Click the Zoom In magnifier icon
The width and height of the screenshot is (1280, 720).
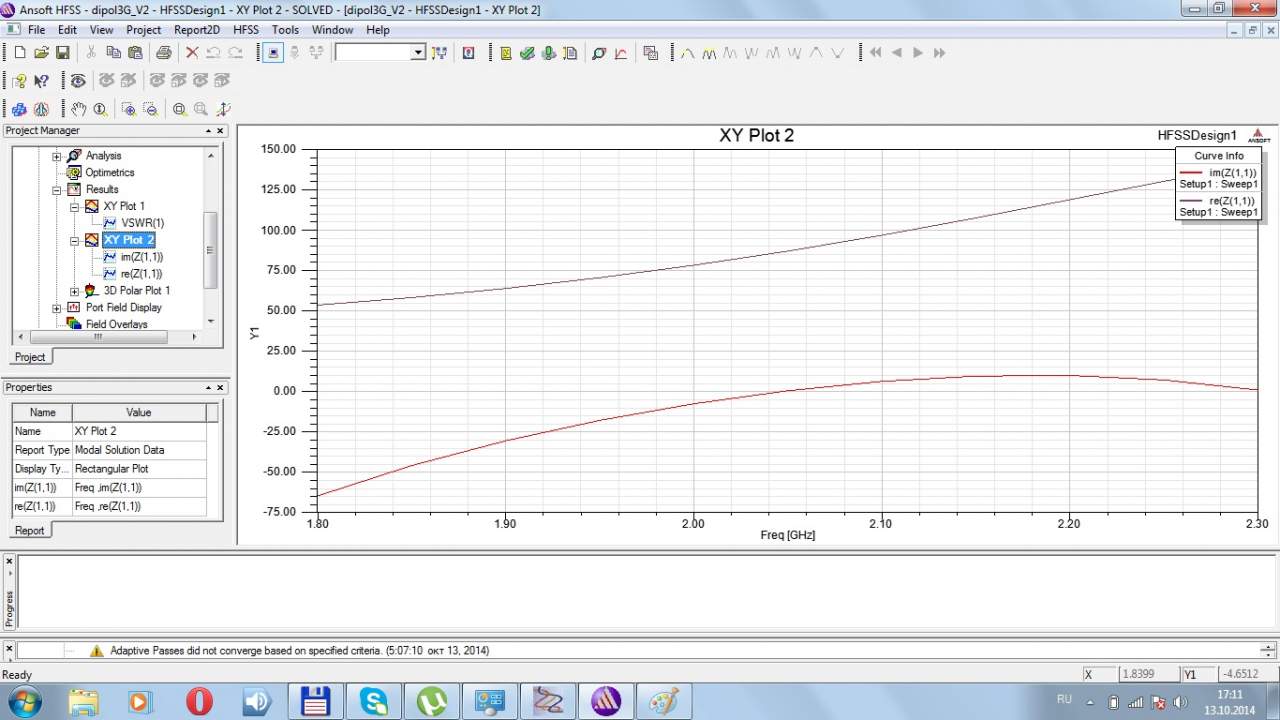pos(179,109)
